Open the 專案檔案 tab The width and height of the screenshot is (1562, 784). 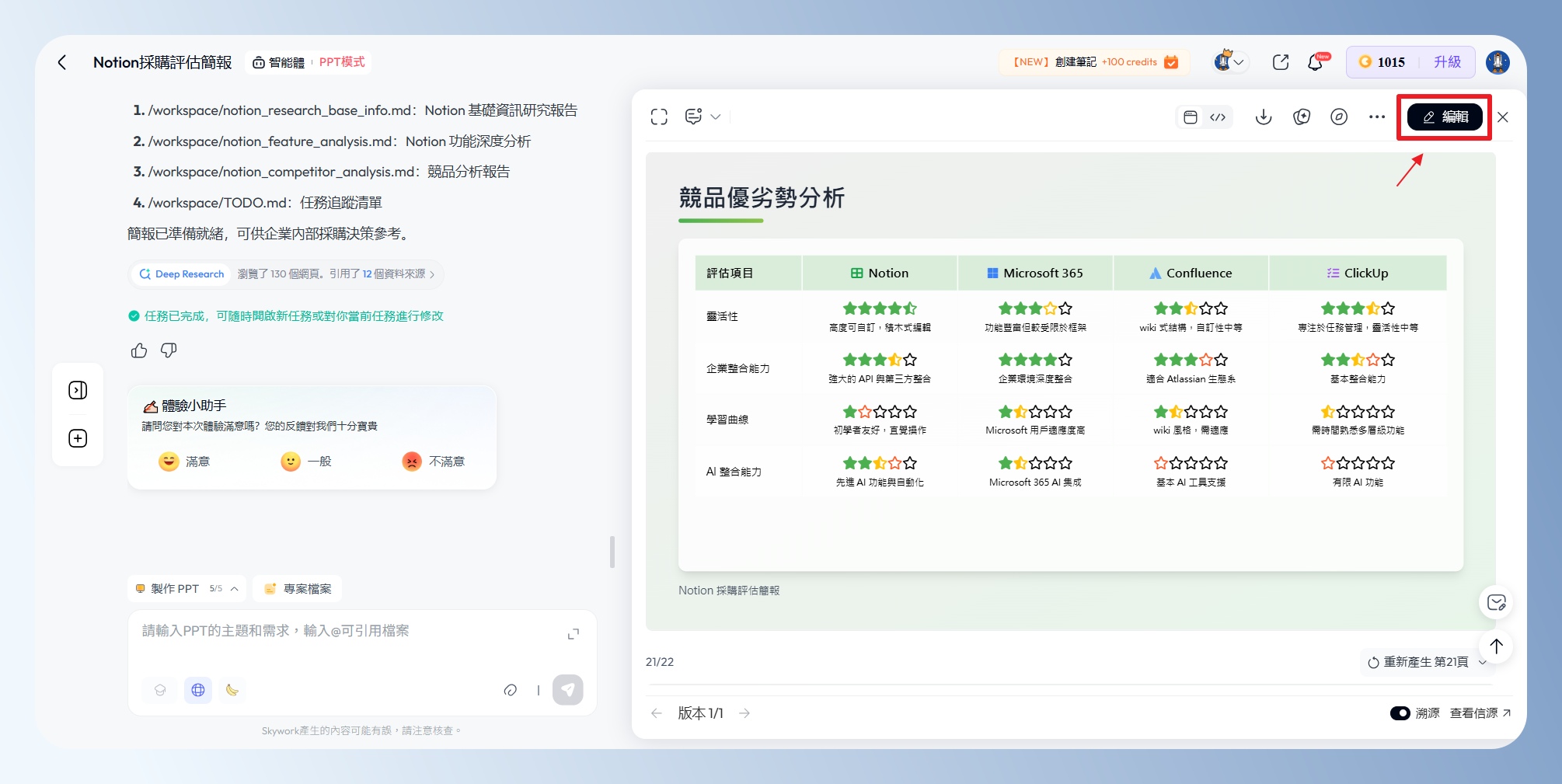click(298, 589)
